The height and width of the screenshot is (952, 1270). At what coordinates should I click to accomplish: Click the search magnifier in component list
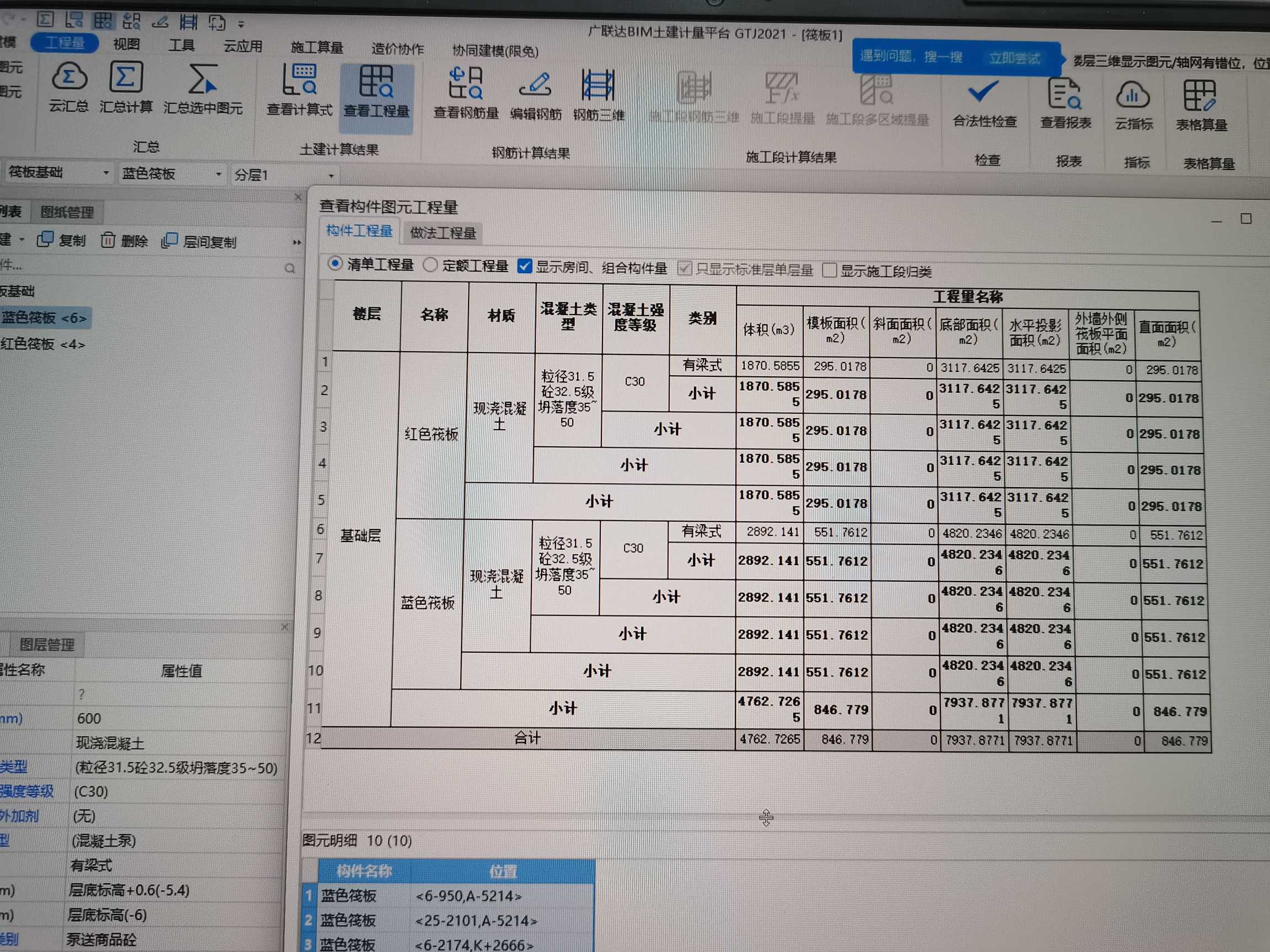[x=290, y=268]
